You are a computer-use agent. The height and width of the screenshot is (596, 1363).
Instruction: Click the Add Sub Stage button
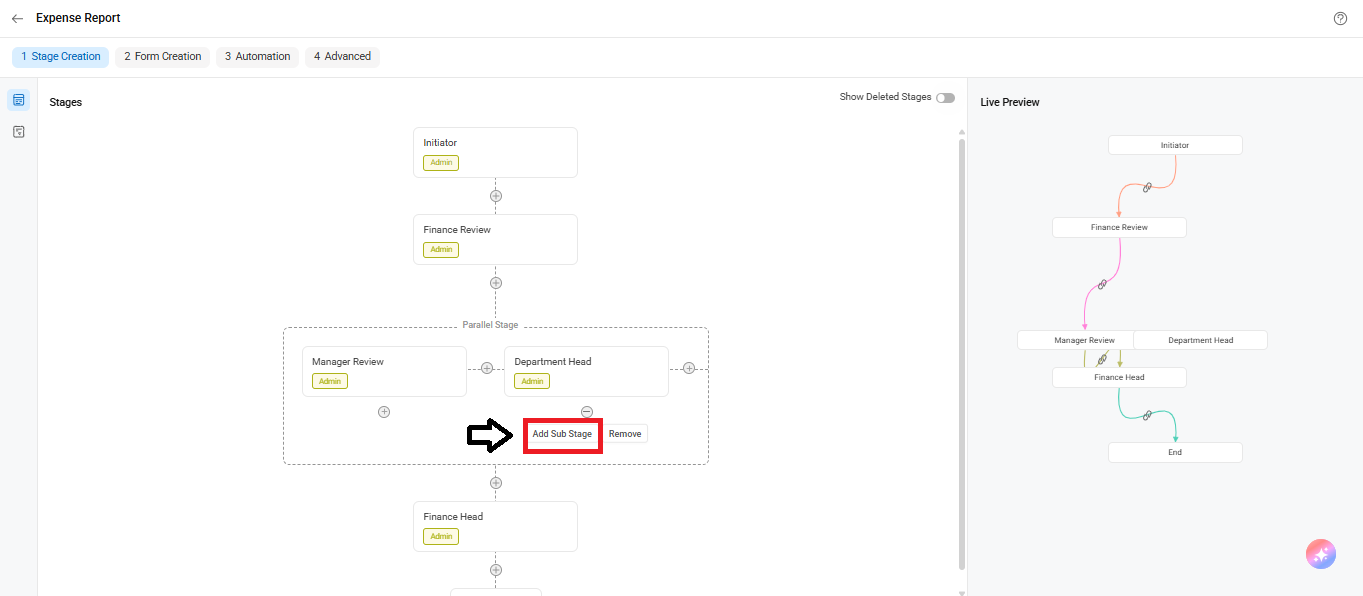coord(562,434)
